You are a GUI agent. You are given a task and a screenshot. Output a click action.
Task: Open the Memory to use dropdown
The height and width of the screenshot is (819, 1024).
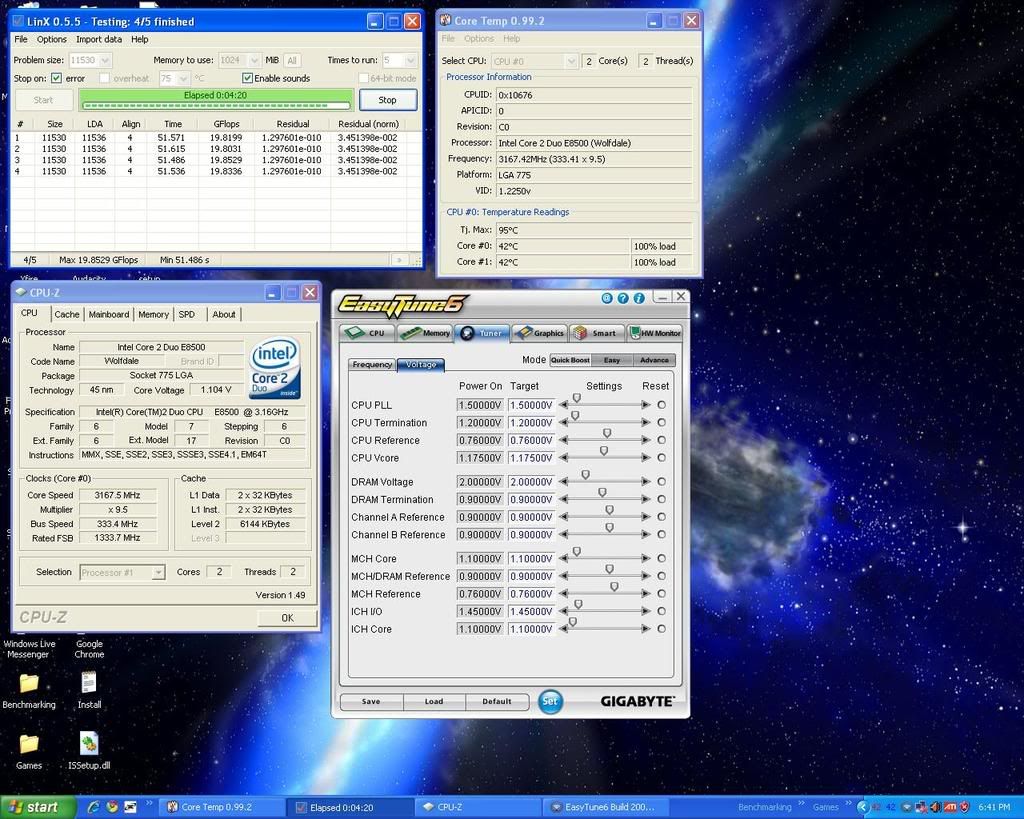click(x=255, y=60)
